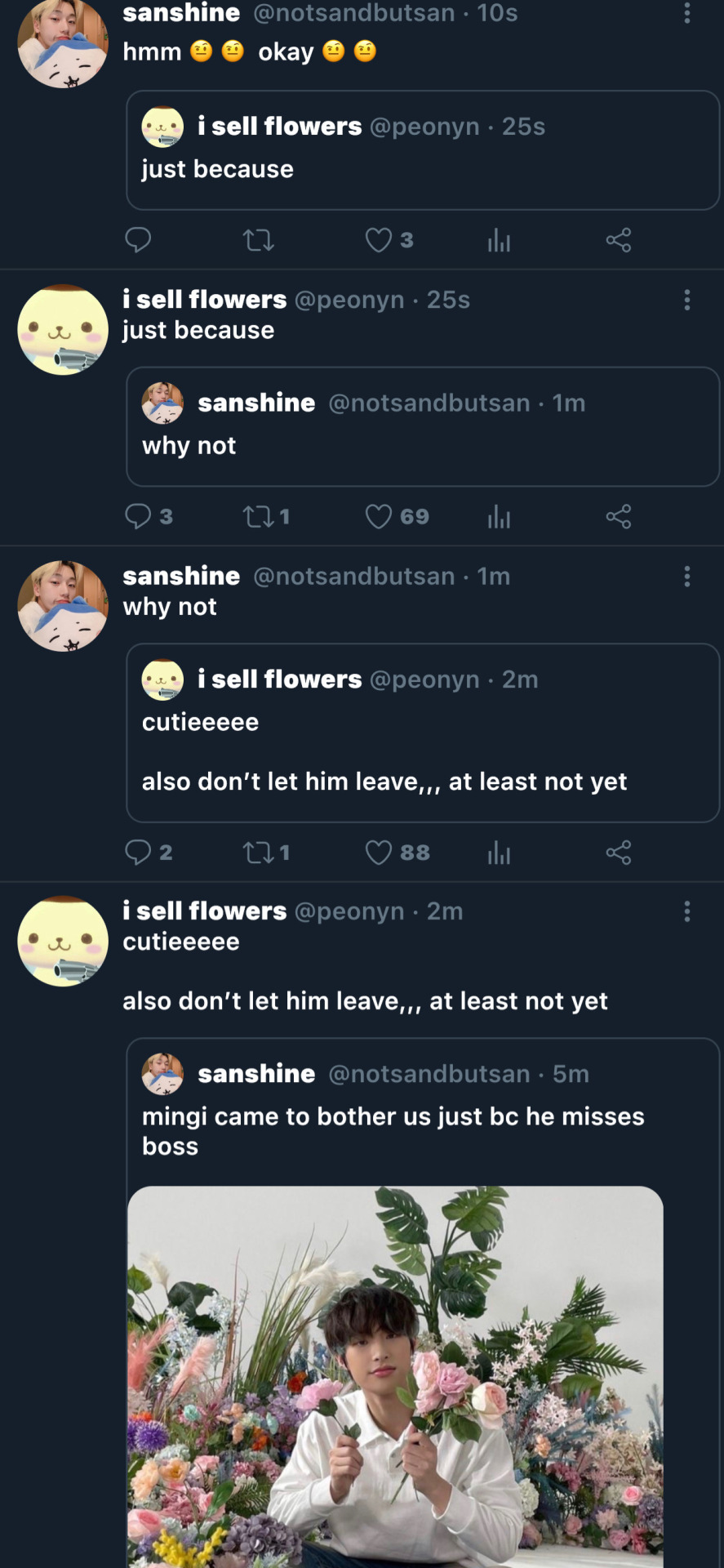Open sanshine's profile from main 'why not' tweet

click(63, 606)
